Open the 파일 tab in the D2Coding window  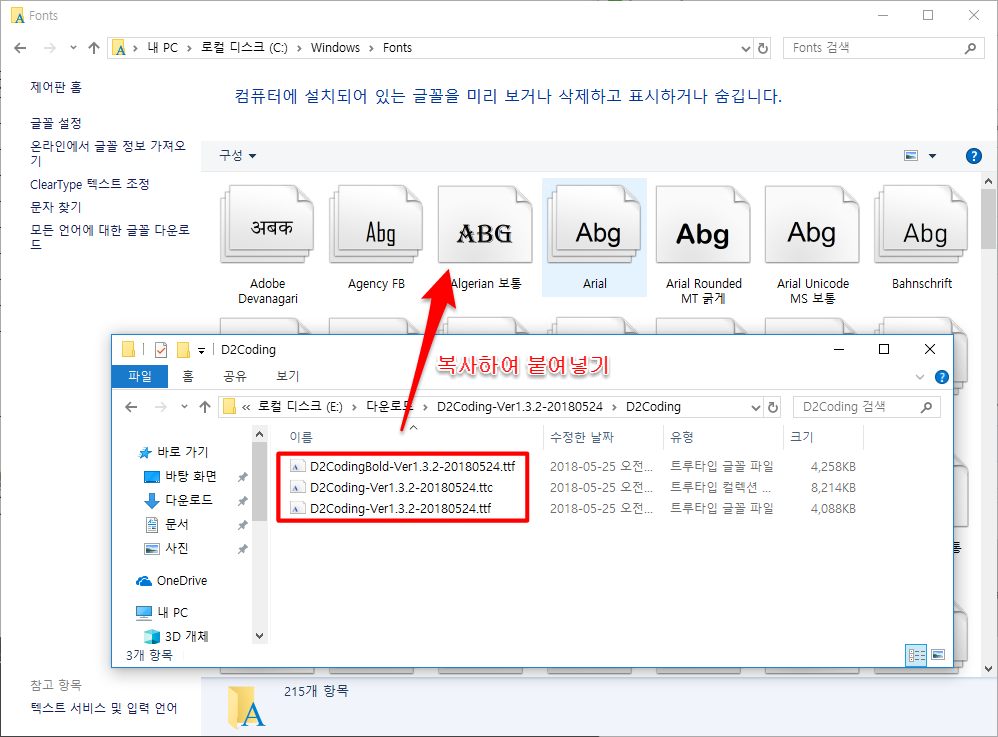[x=140, y=376]
